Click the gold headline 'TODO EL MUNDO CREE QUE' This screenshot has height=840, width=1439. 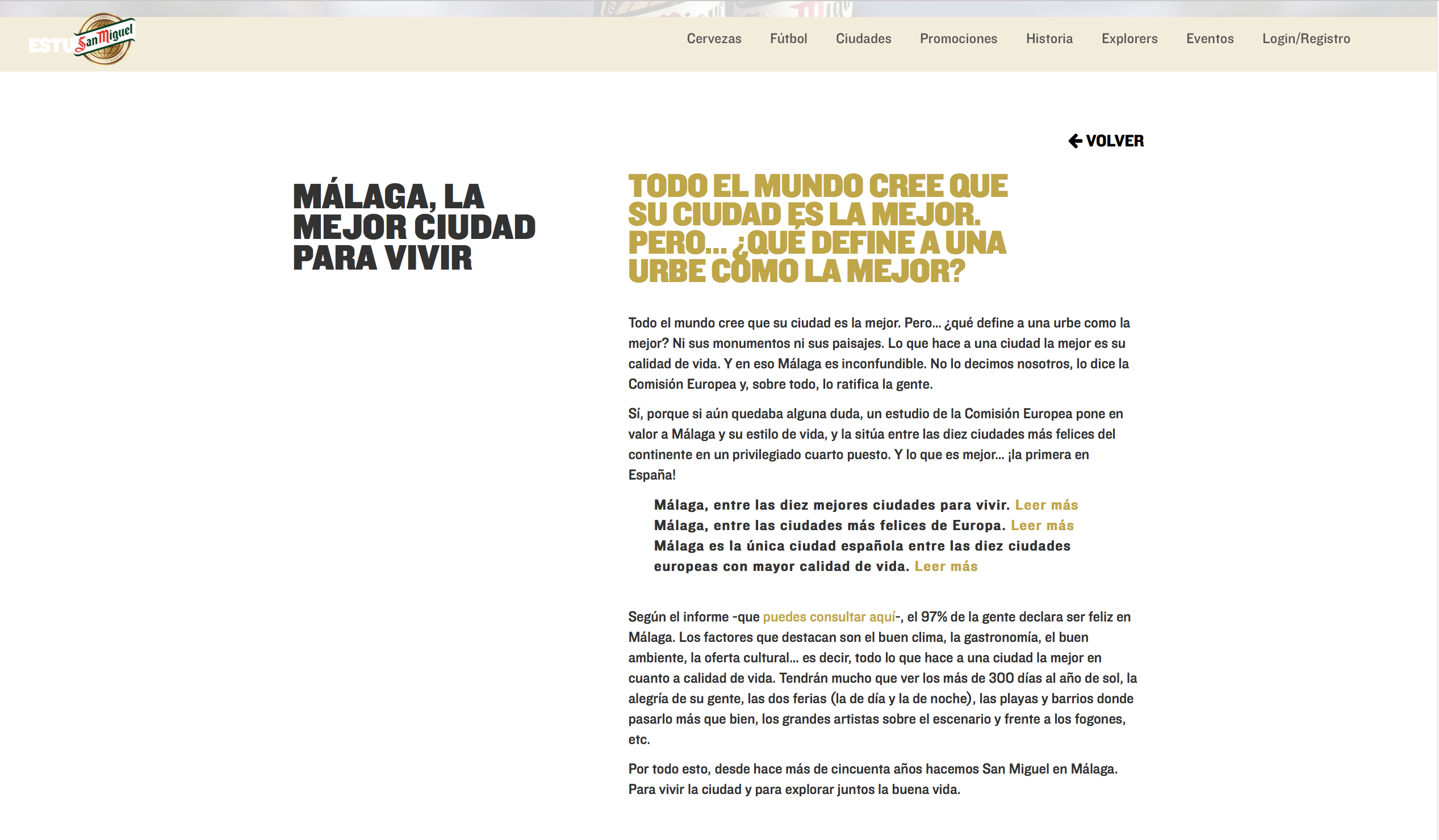click(x=818, y=186)
